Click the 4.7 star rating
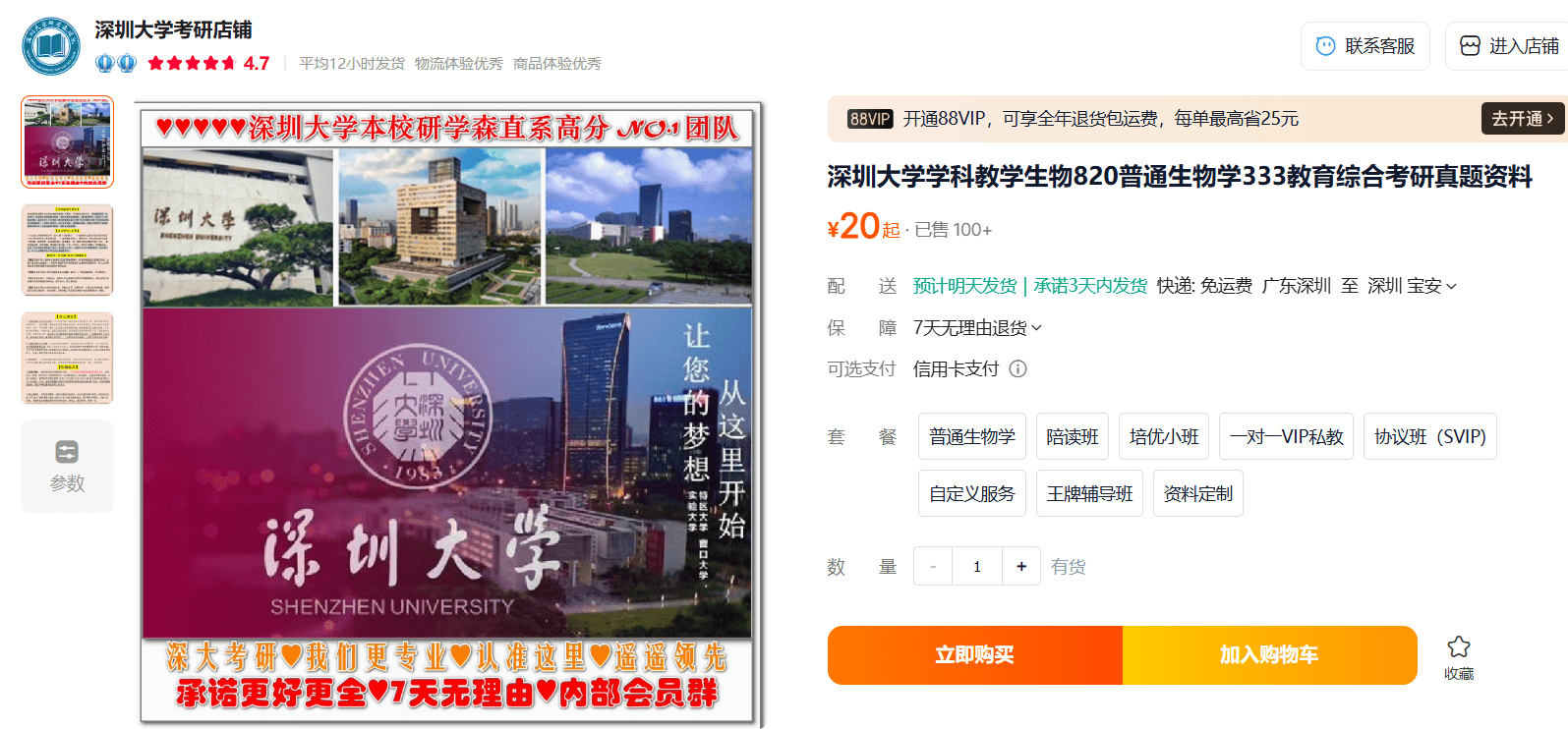The width and height of the screenshot is (1568, 729). (208, 63)
